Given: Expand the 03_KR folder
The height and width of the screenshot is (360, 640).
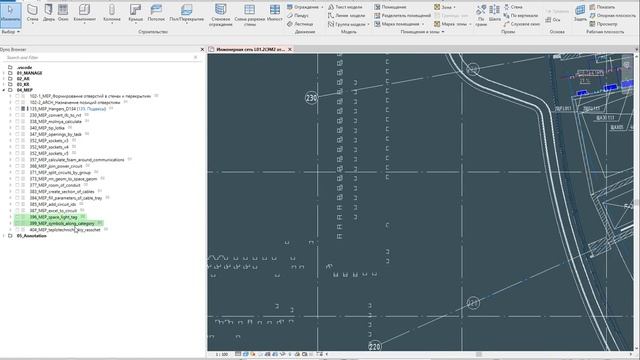Looking at the screenshot, I should [4, 84].
